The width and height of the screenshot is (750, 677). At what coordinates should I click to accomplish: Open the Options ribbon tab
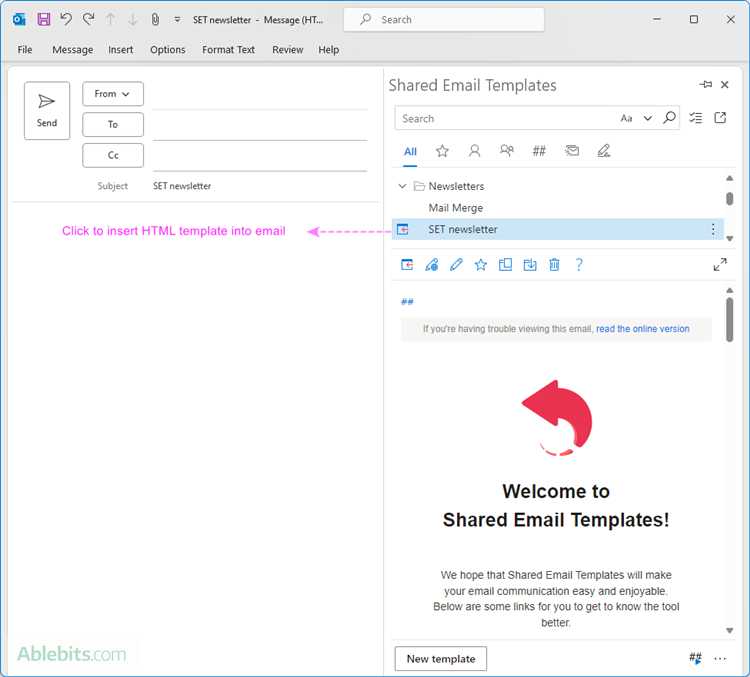click(x=167, y=50)
